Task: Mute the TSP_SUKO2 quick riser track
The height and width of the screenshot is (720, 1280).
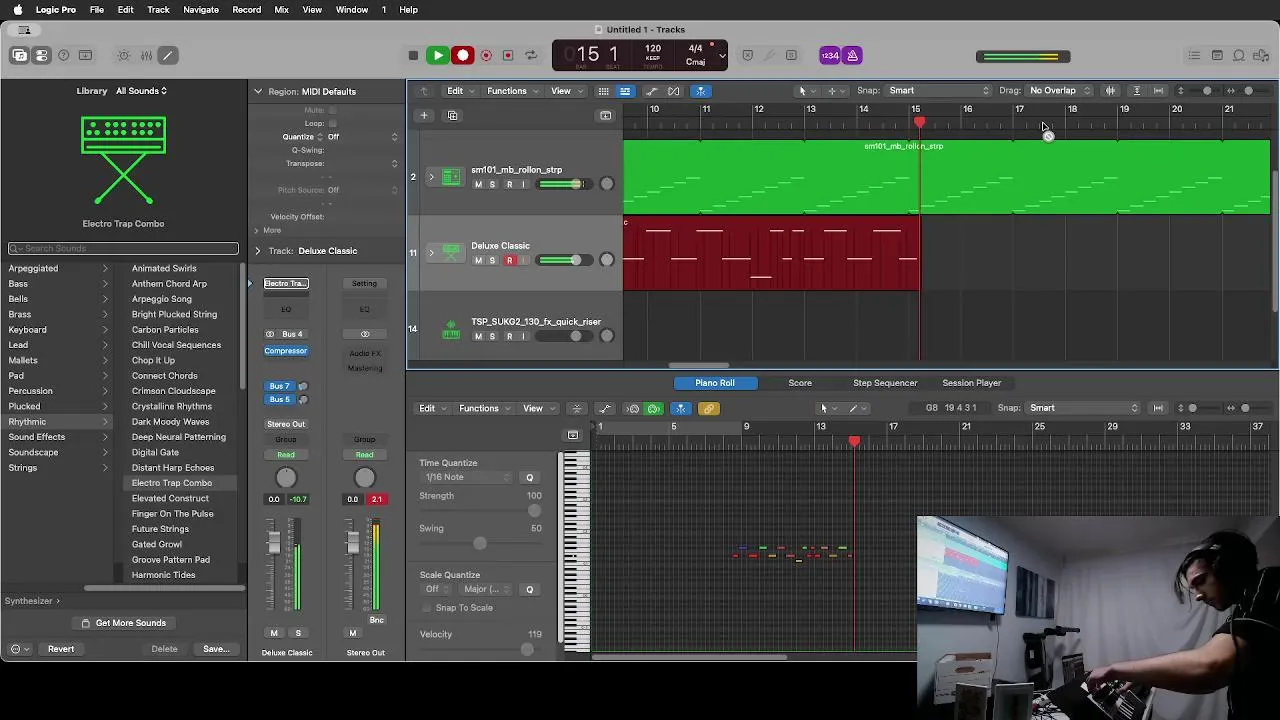Action: click(478, 336)
